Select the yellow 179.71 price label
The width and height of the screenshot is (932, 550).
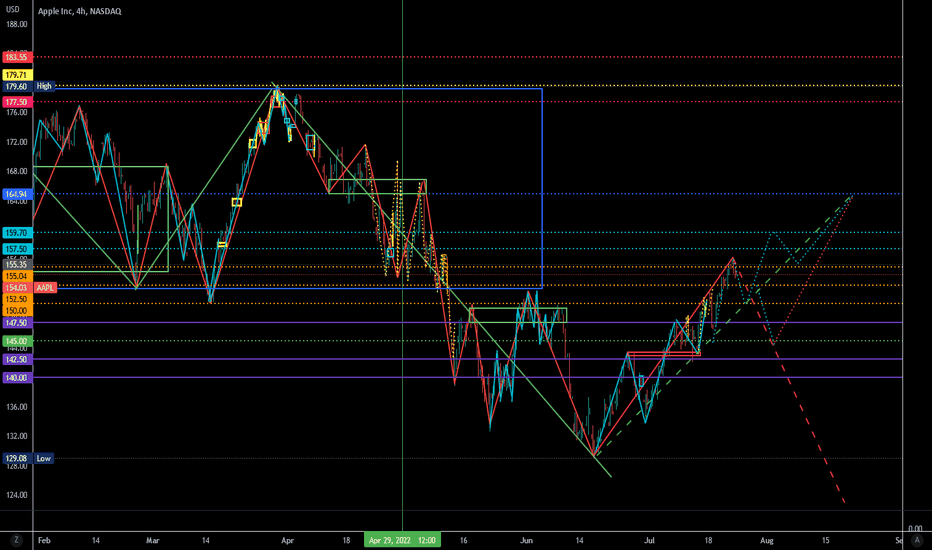pos(17,75)
